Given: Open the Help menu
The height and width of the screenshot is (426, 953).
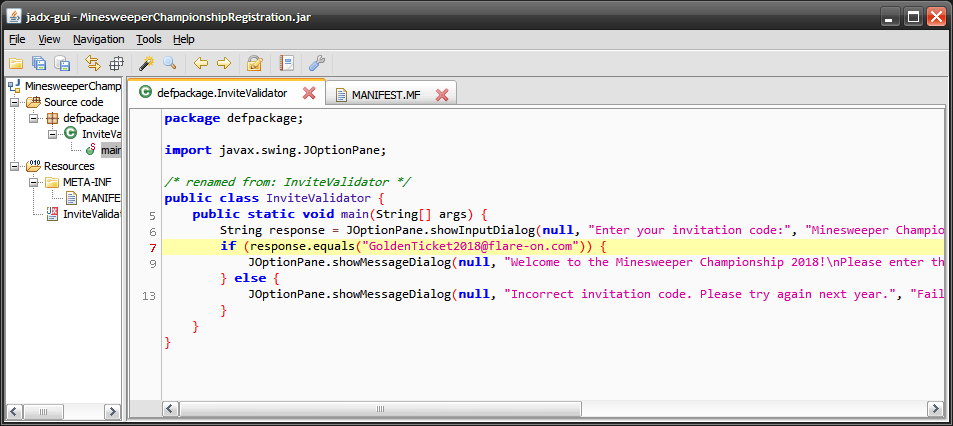Looking at the screenshot, I should (184, 39).
